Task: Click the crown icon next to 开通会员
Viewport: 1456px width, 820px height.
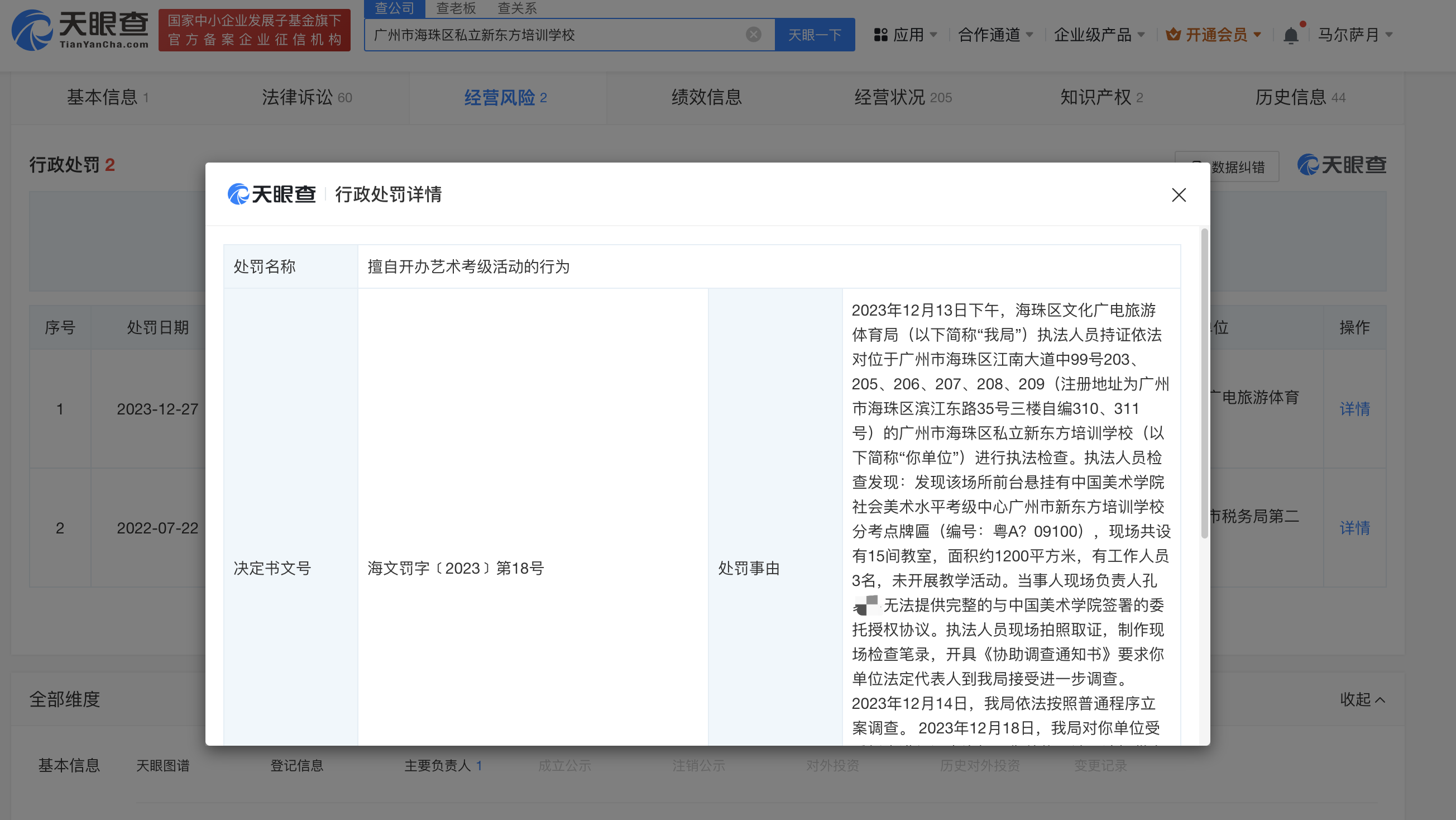Action: (1174, 35)
